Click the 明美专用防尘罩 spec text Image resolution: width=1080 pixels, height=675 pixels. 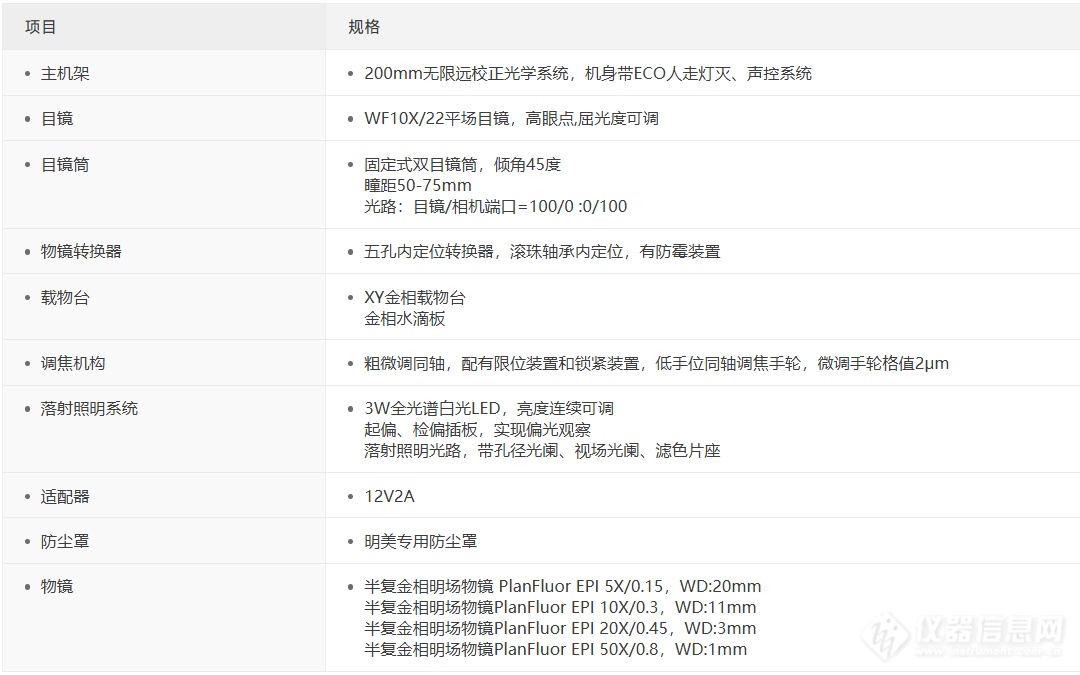click(418, 540)
